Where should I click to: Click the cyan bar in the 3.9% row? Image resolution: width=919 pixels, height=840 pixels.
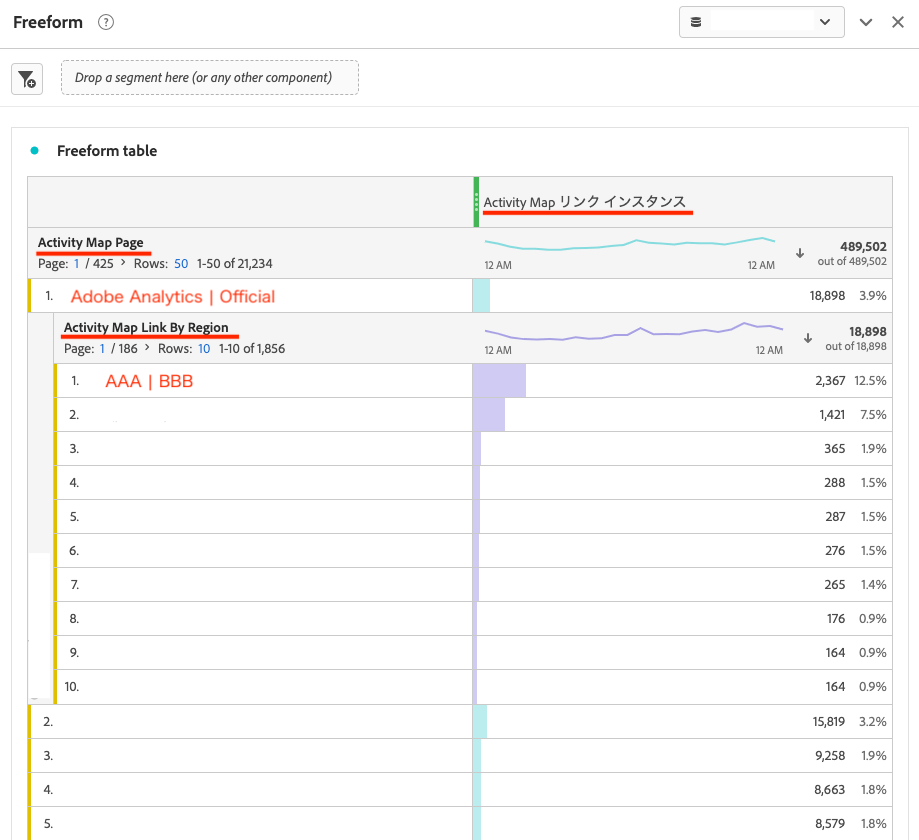point(481,295)
